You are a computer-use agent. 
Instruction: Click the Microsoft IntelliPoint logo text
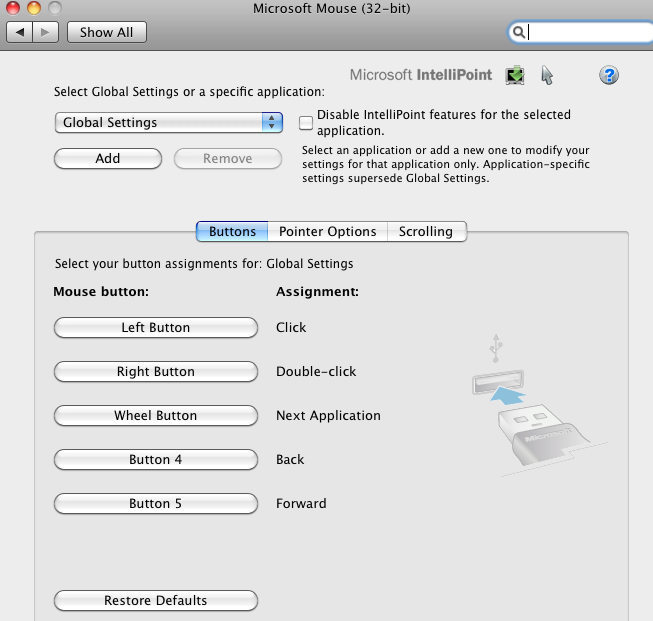[421, 75]
